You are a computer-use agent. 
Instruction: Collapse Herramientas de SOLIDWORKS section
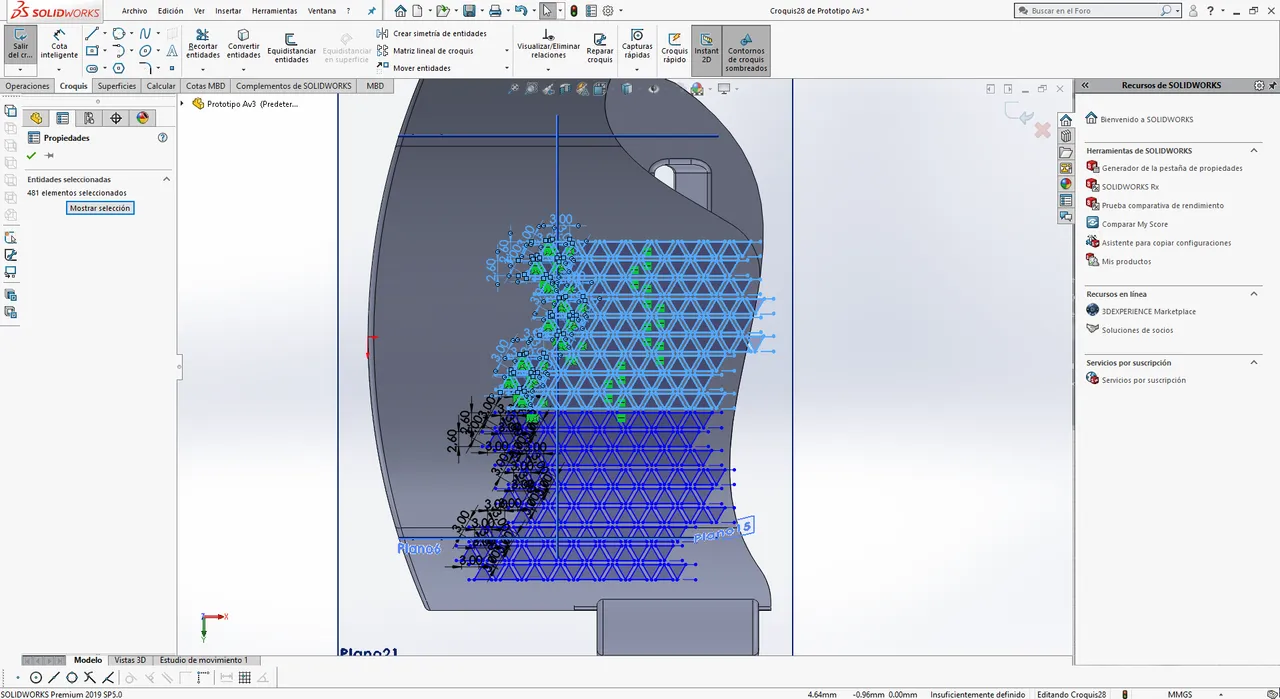point(1254,151)
